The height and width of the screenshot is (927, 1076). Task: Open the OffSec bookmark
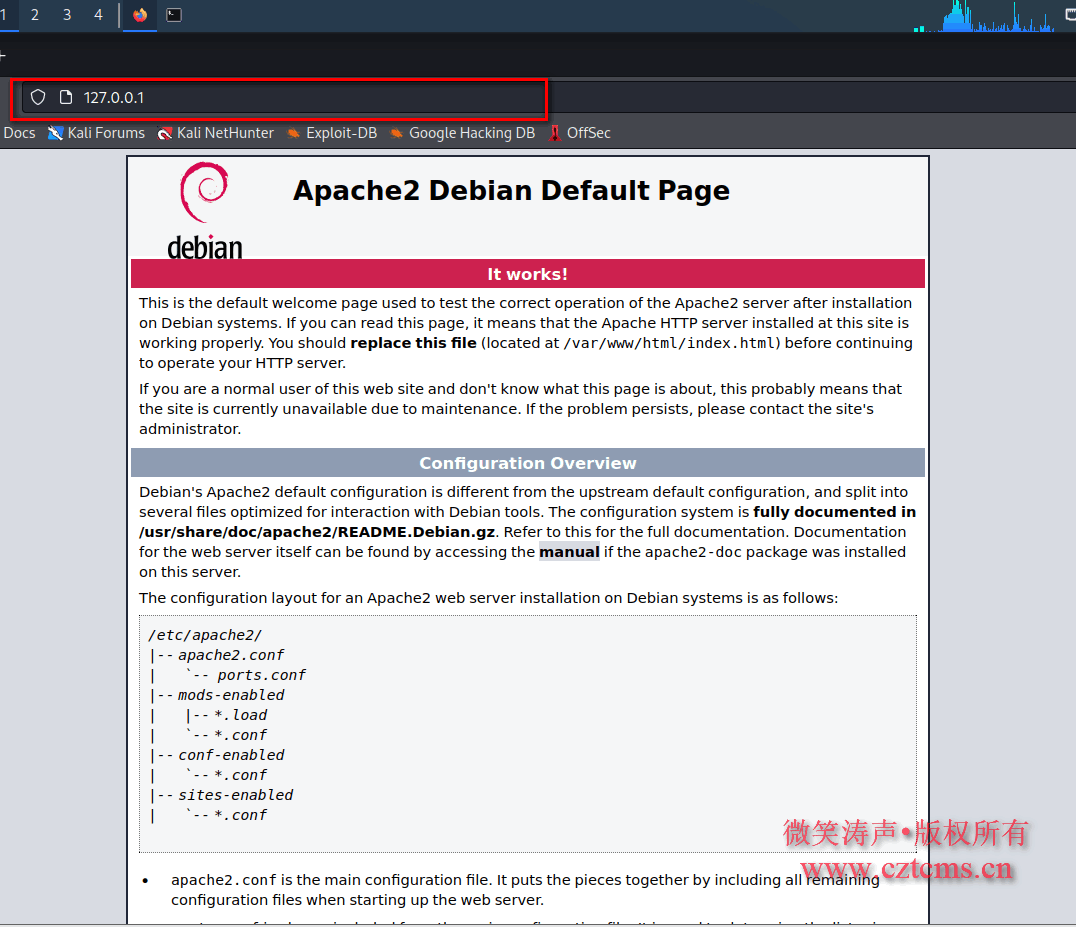(579, 133)
